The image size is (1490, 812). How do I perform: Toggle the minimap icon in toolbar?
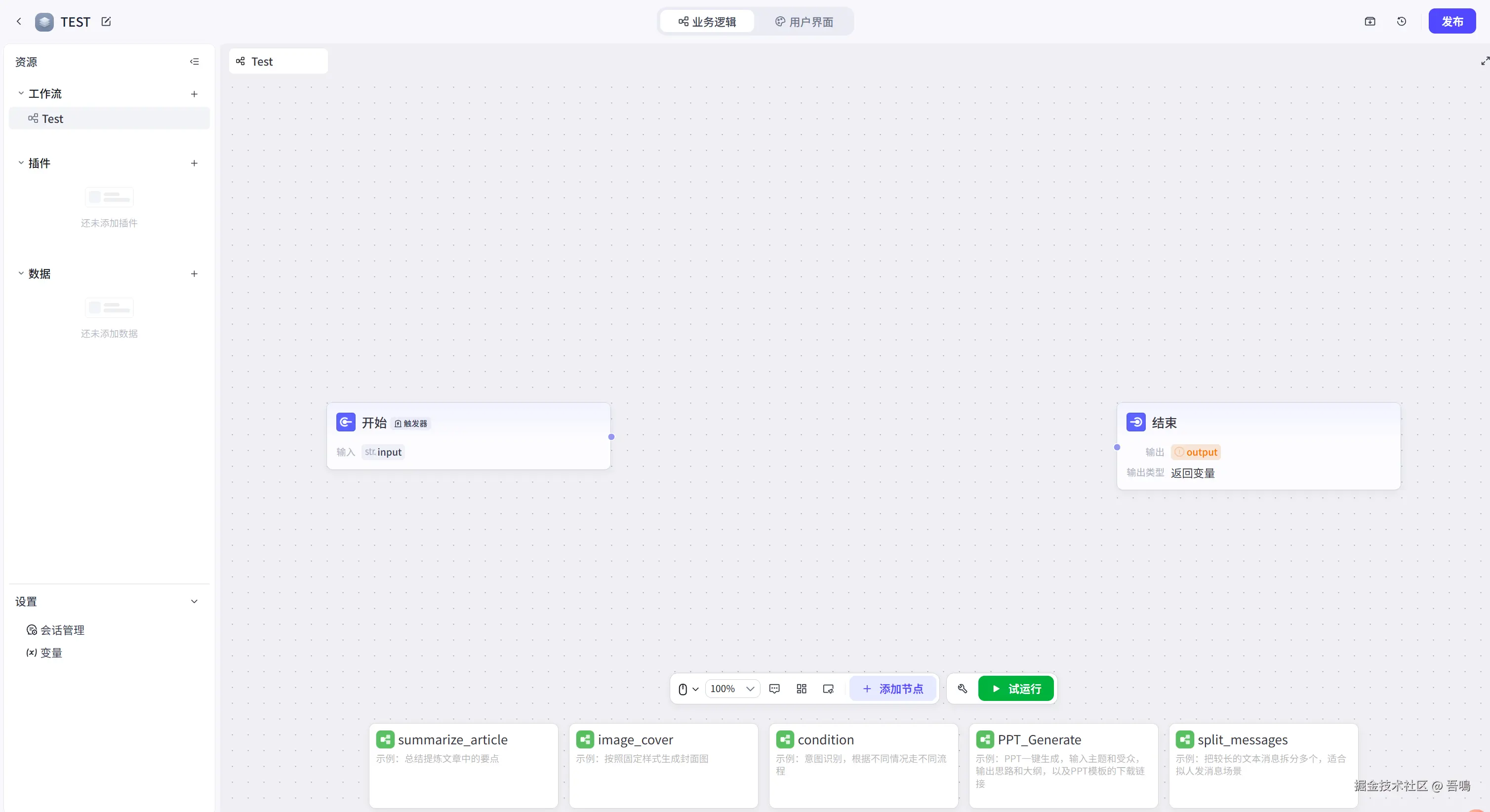point(828,688)
